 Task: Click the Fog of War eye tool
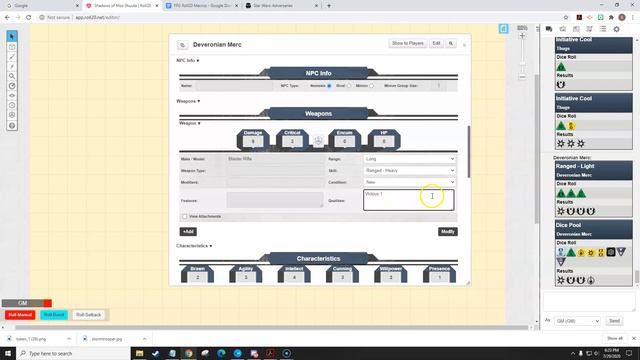pos(12,96)
